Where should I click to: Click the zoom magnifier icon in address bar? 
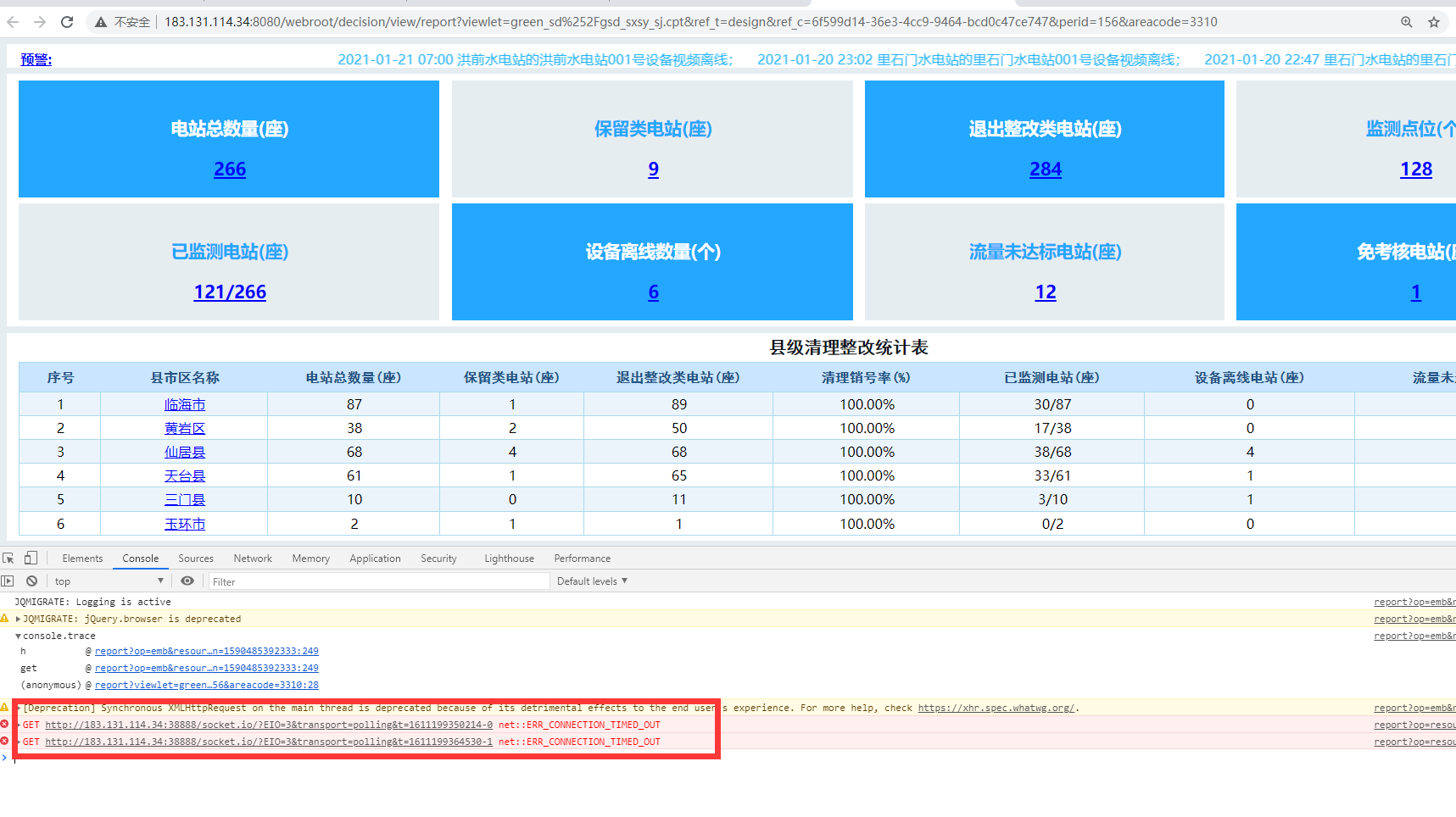tap(1406, 22)
